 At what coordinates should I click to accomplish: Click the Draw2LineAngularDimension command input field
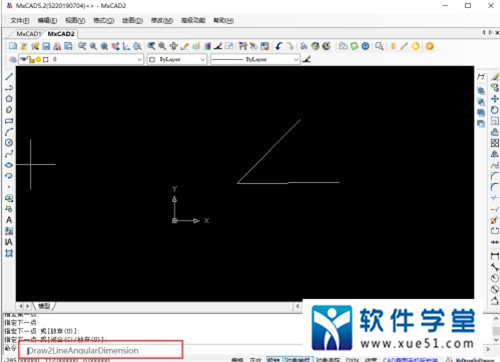click(x=100, y=350)
